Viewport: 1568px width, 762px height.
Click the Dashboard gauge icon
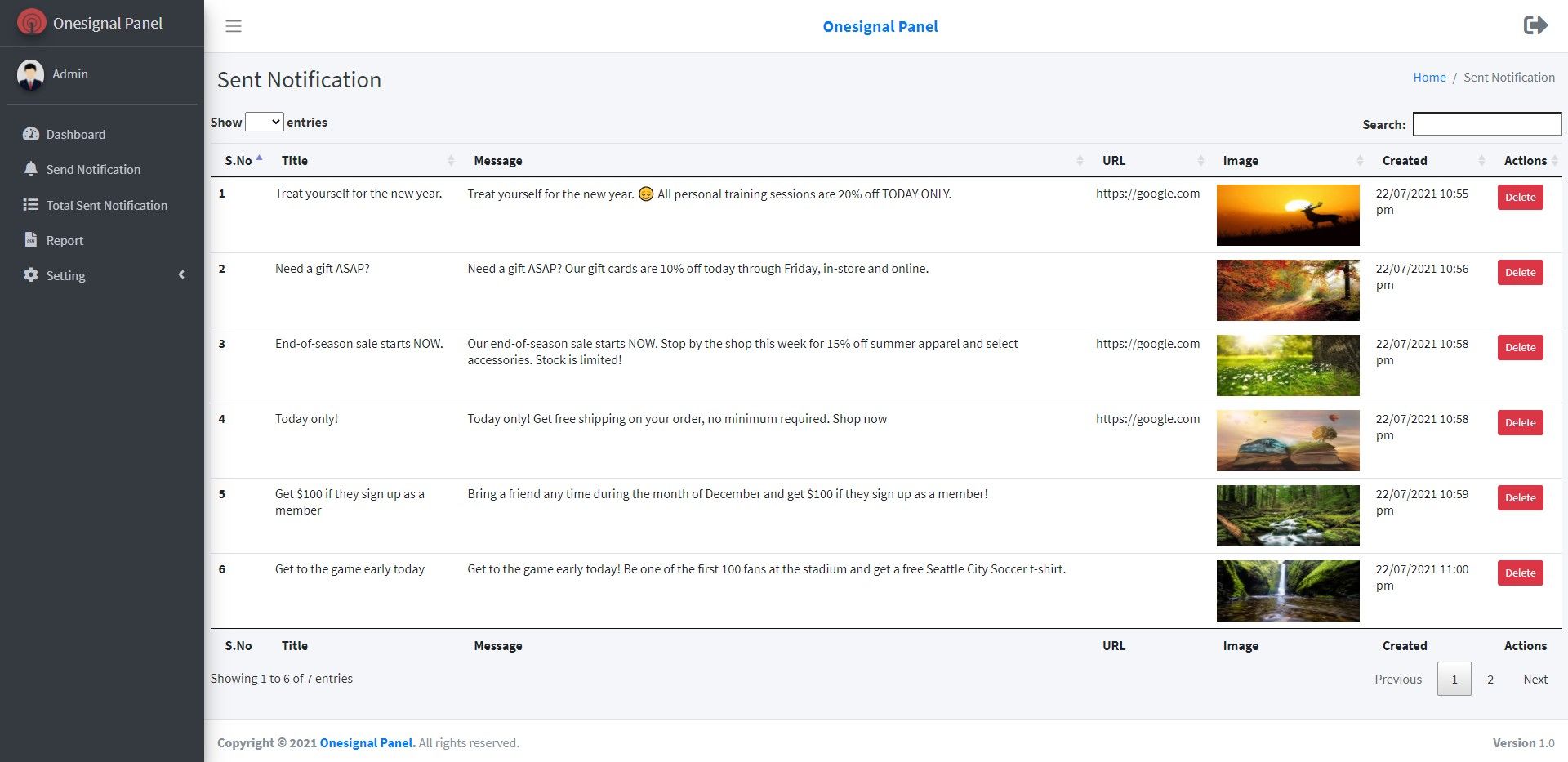pyautogui.click(x=31, y=134)
